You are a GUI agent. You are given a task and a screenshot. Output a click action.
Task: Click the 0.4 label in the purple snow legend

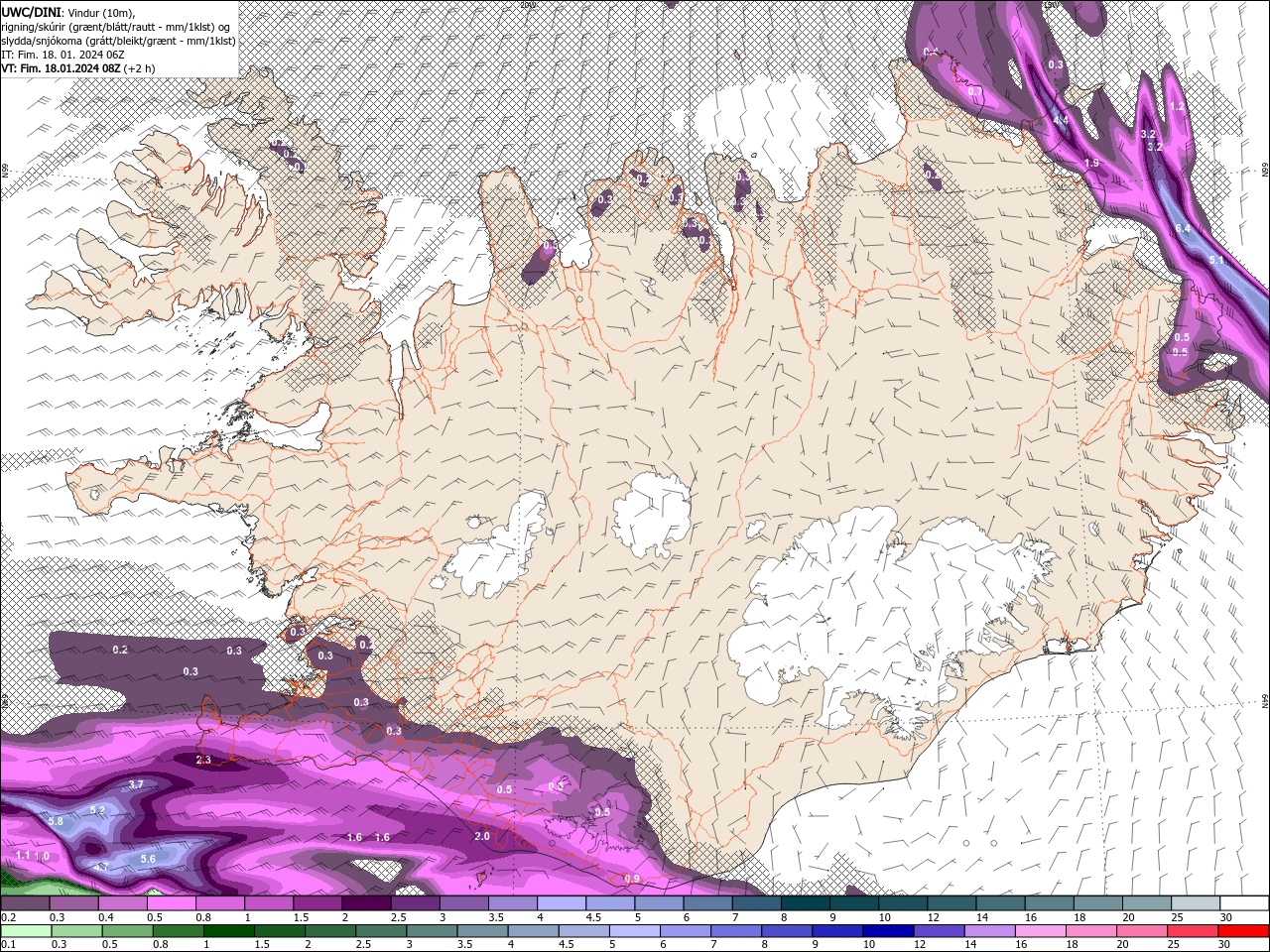pyautogui.click(x=106, y=917)
